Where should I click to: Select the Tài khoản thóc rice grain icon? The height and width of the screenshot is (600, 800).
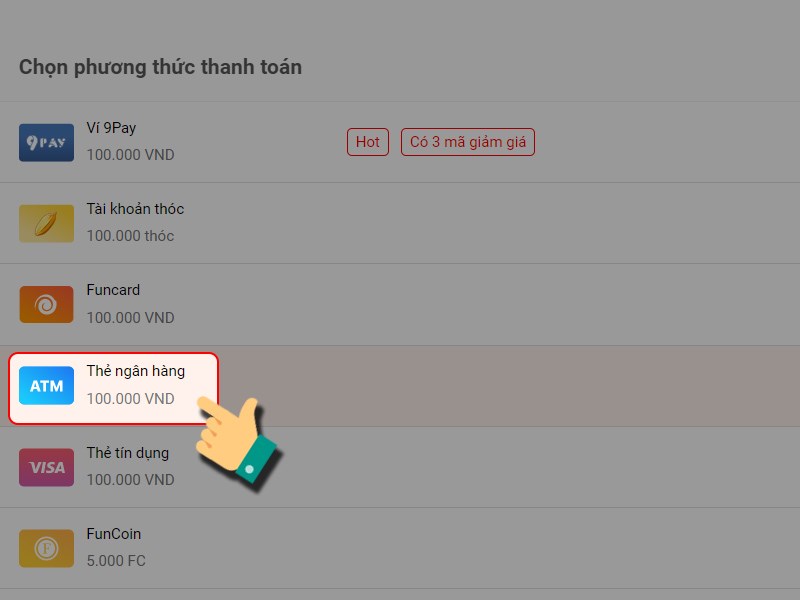46,223
